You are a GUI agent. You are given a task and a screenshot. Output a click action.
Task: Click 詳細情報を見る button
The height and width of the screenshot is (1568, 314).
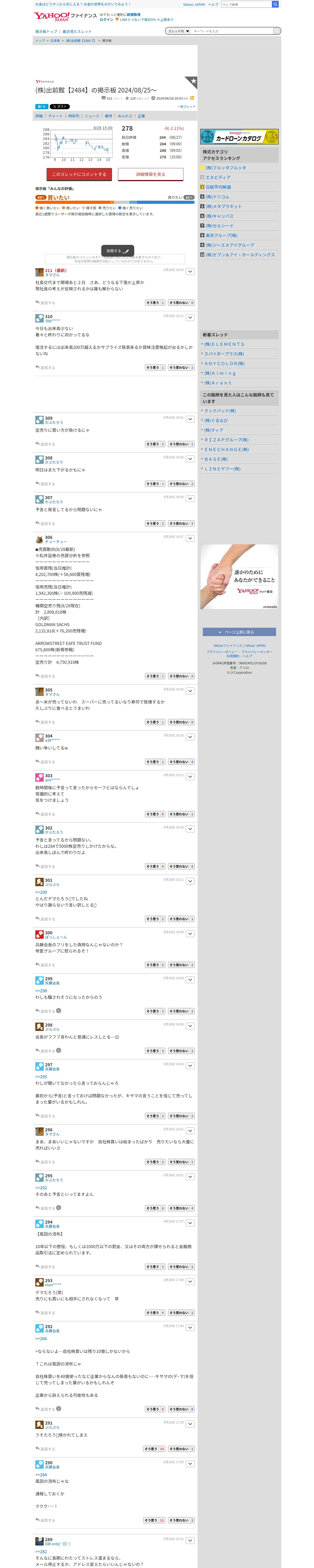coord(151,174)
